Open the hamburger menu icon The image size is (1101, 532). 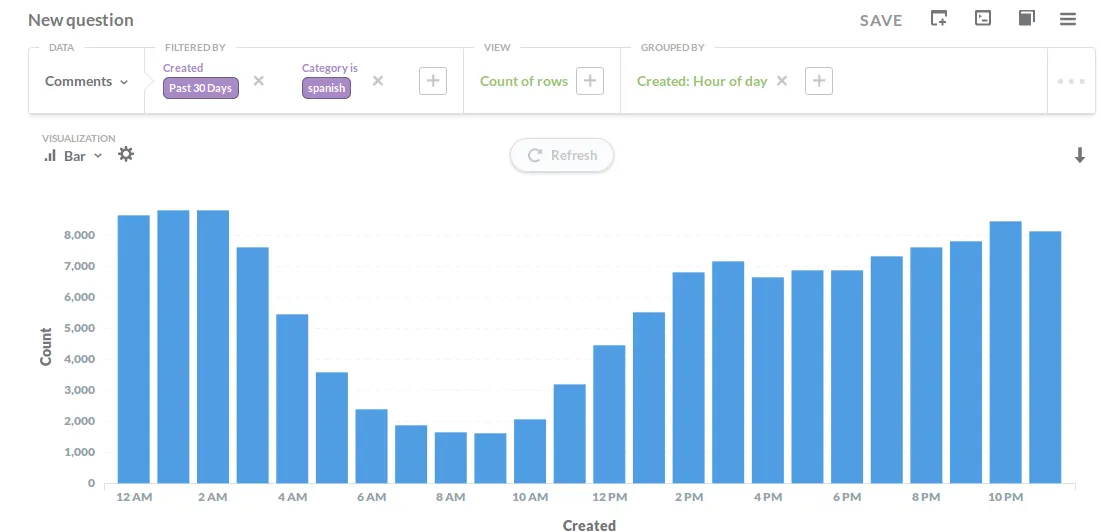pyautogui.click(x=1068, y=19)
